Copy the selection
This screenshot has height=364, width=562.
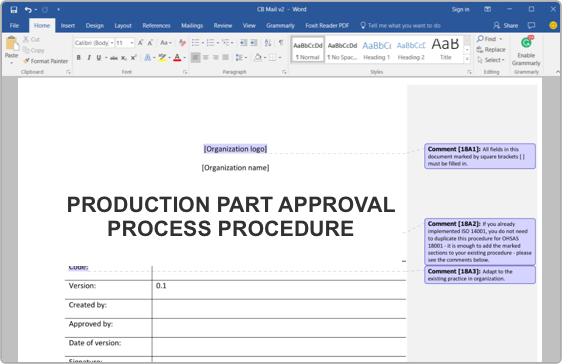(33, 50)
